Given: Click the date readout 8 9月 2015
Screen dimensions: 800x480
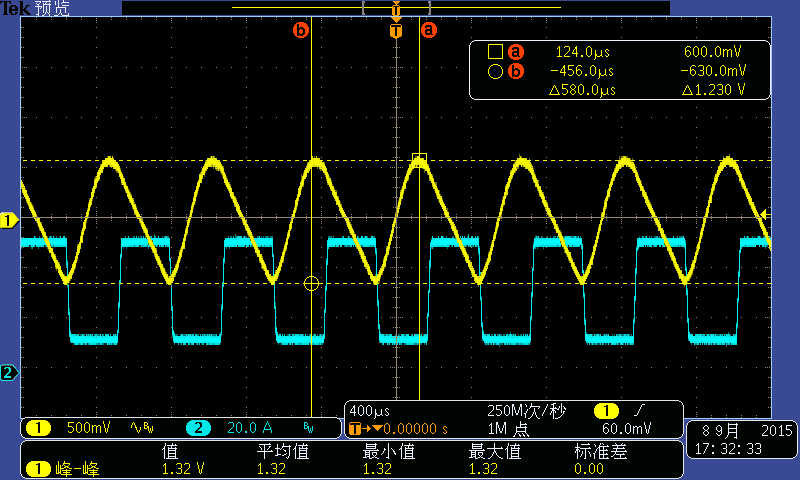Looking at the screenshot, I should click(747, 431).
